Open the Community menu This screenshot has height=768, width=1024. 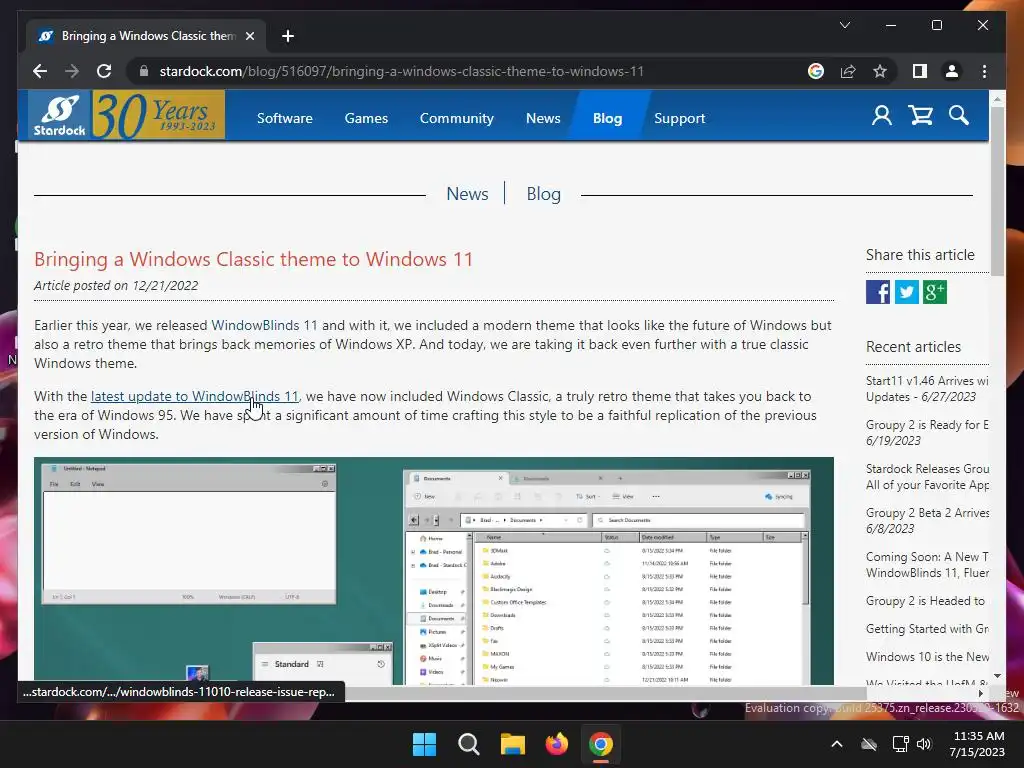click(x=456, y=118)
